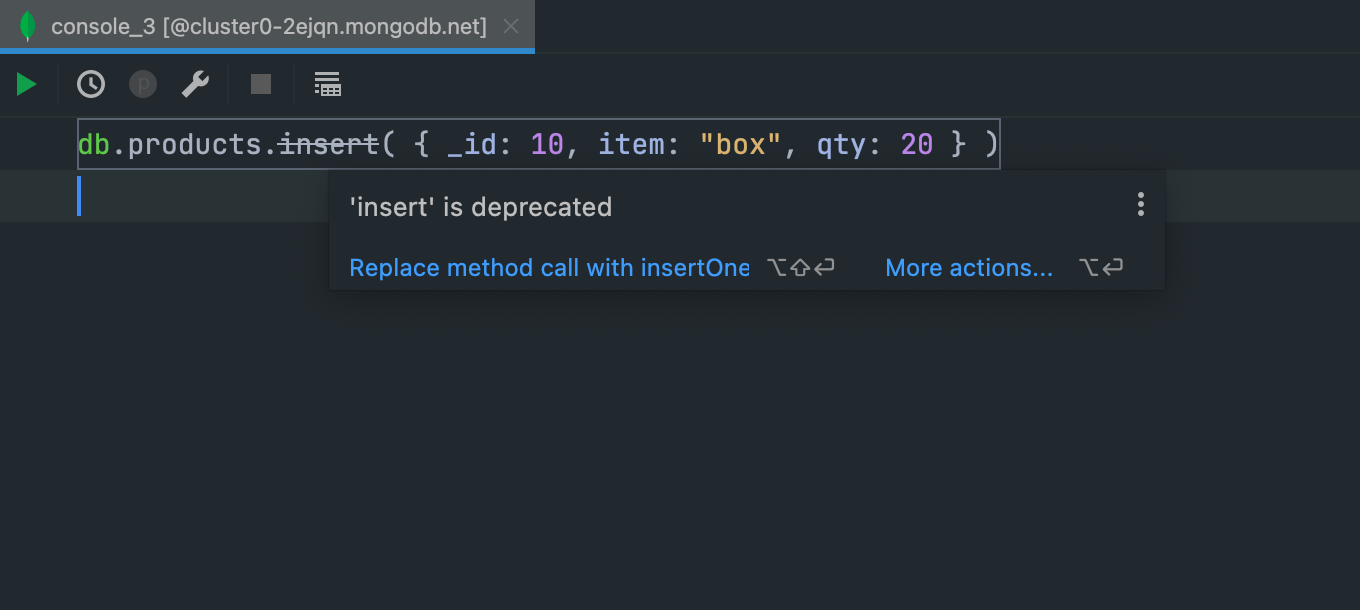Click the MongoDB leaf icon on the tab
The width and height of the screenshot is (1360, 610).
tap(28, 26)
